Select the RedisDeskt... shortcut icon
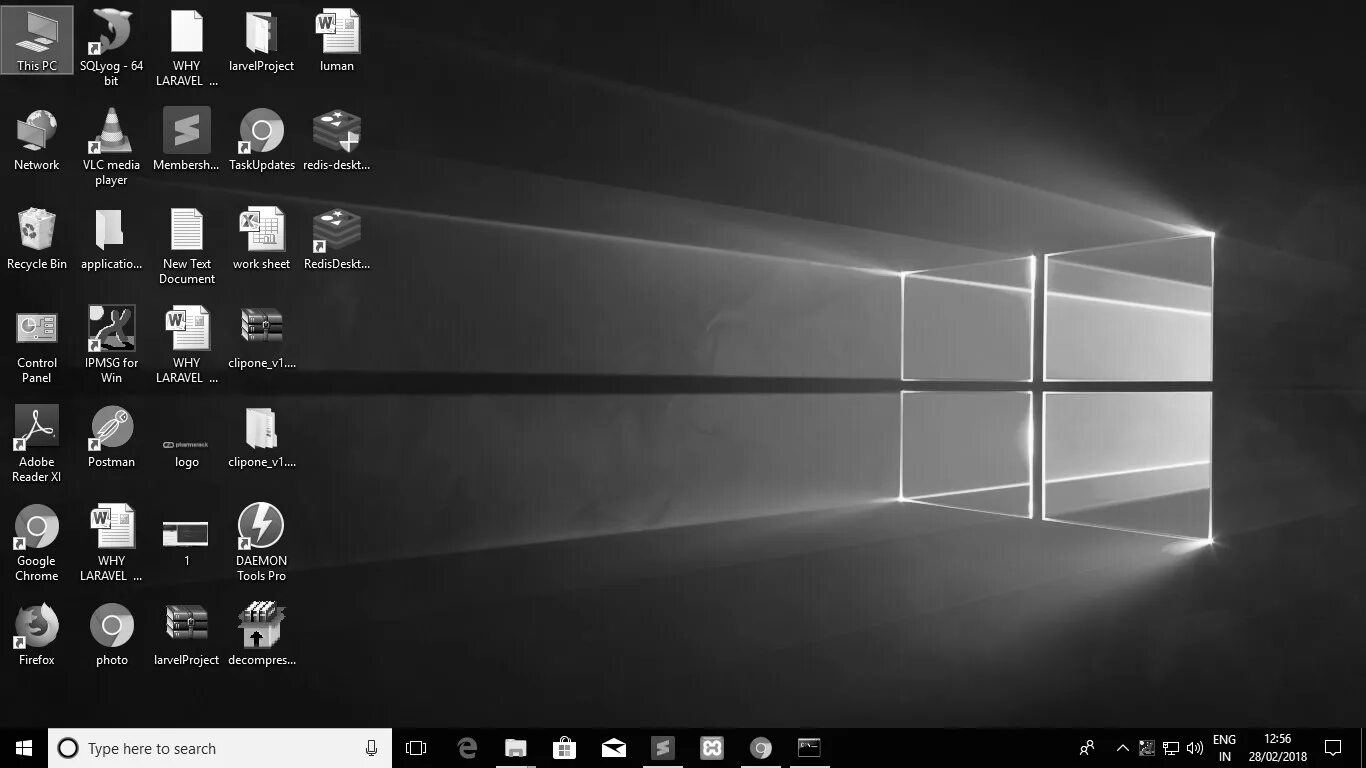 click(336, 238)
